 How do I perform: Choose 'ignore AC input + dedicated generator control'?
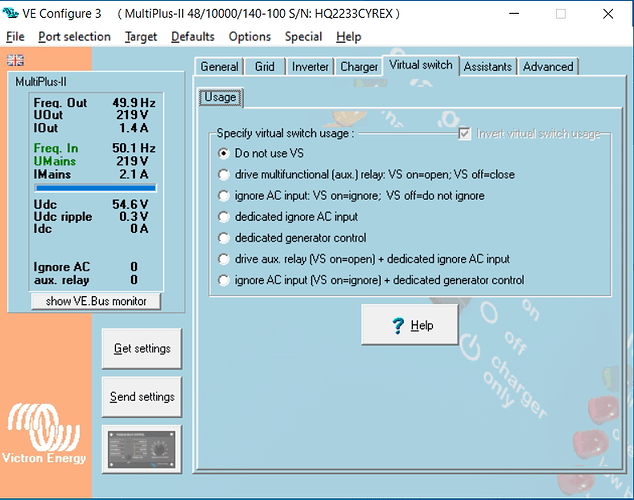point(371,280)
